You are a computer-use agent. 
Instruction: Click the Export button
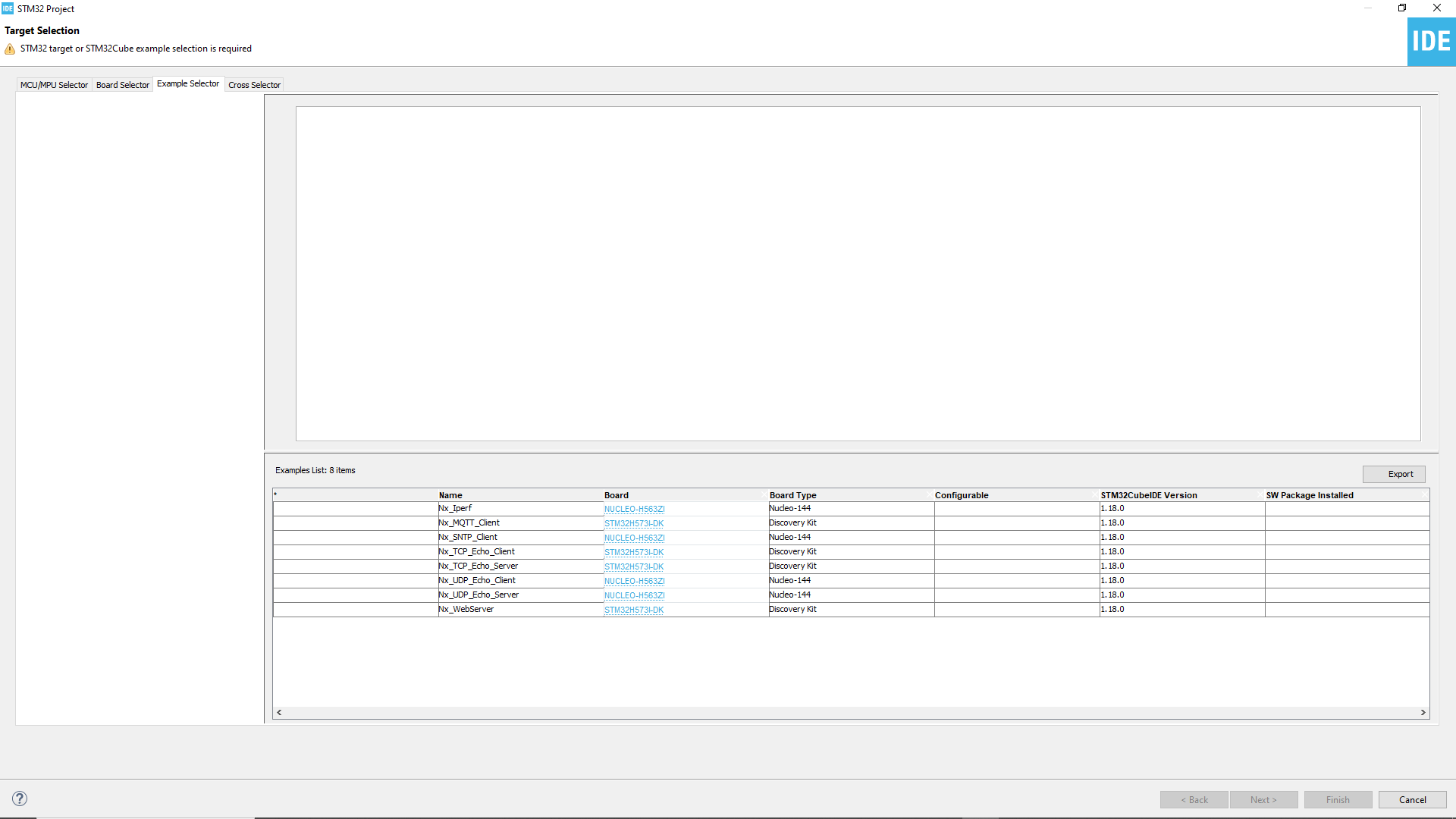1400,474
